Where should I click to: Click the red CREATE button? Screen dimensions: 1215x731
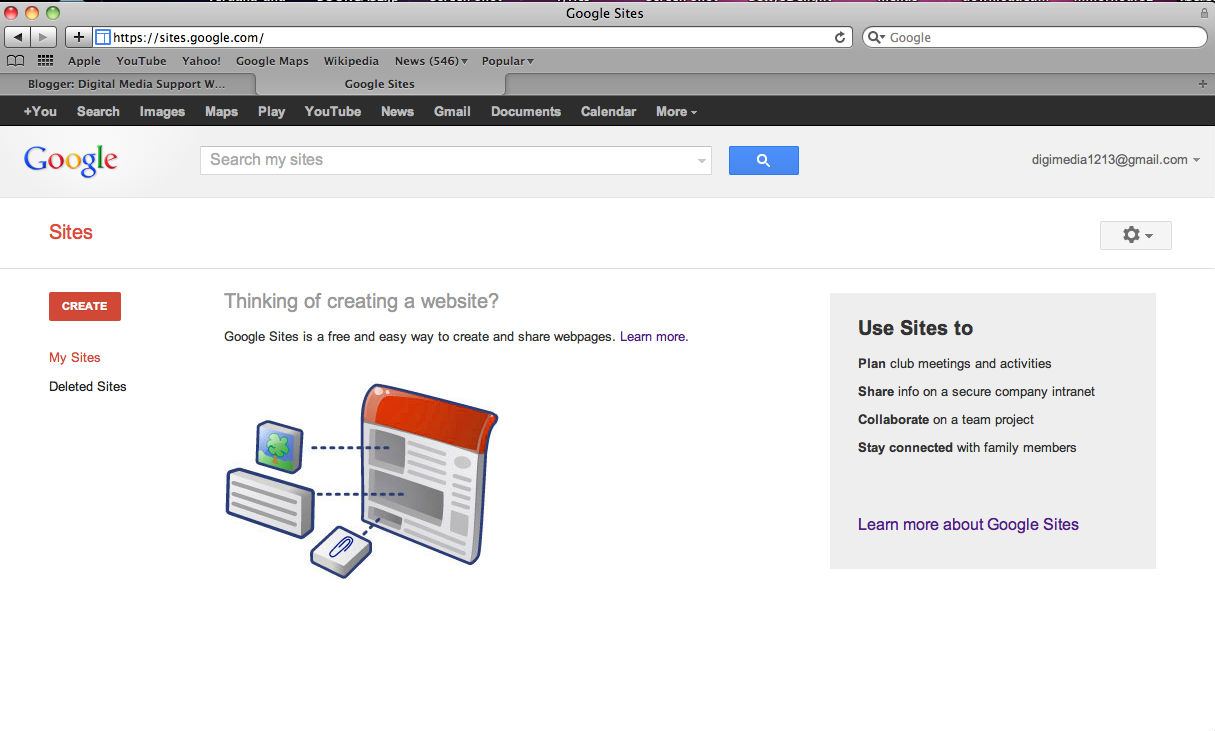tap(85, 306)
